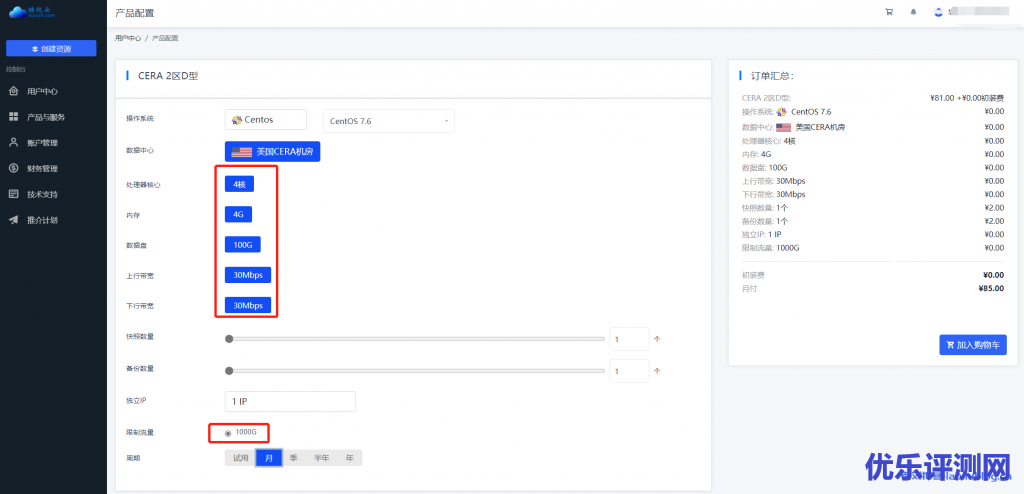The height and width of the screenshot is (494, 1024).
Task: Click the ¥85.00 monthly total
Action: 991,288
